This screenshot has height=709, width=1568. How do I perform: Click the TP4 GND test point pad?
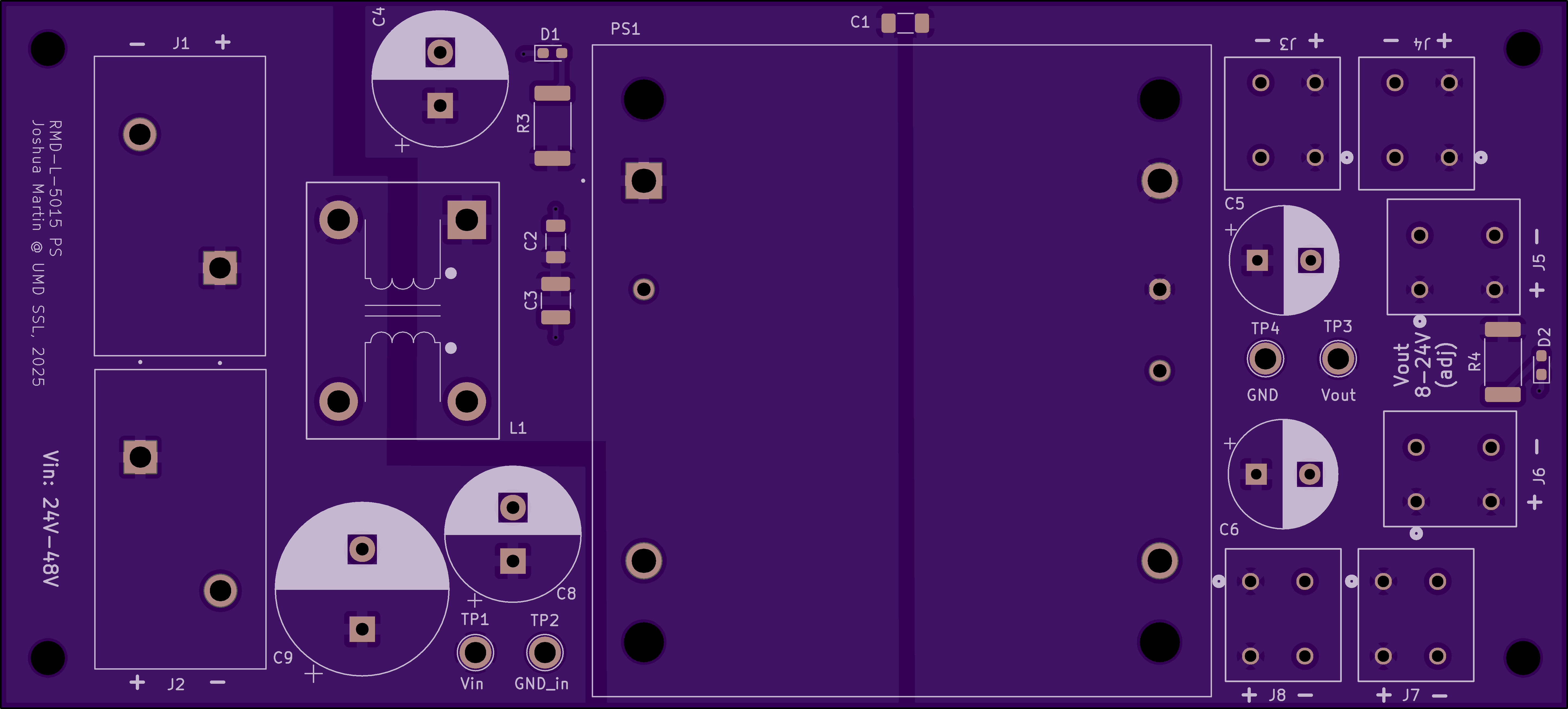(x=1265, y=359)
